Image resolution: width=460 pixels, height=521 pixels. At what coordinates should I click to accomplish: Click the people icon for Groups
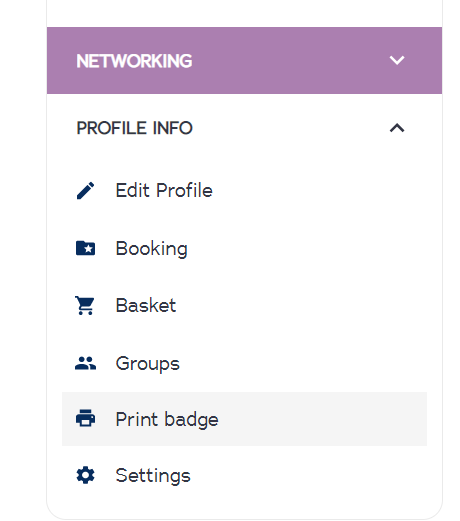(85, 363)
